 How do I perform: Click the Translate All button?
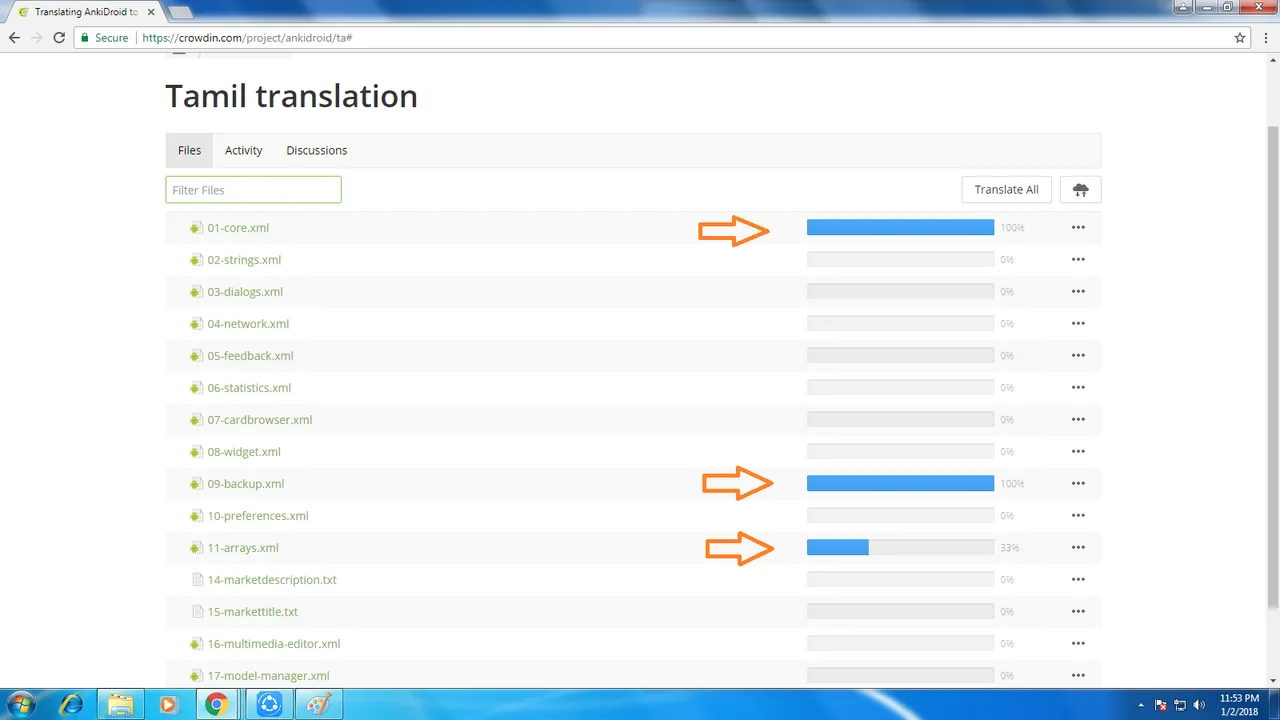coord(1006,190)
